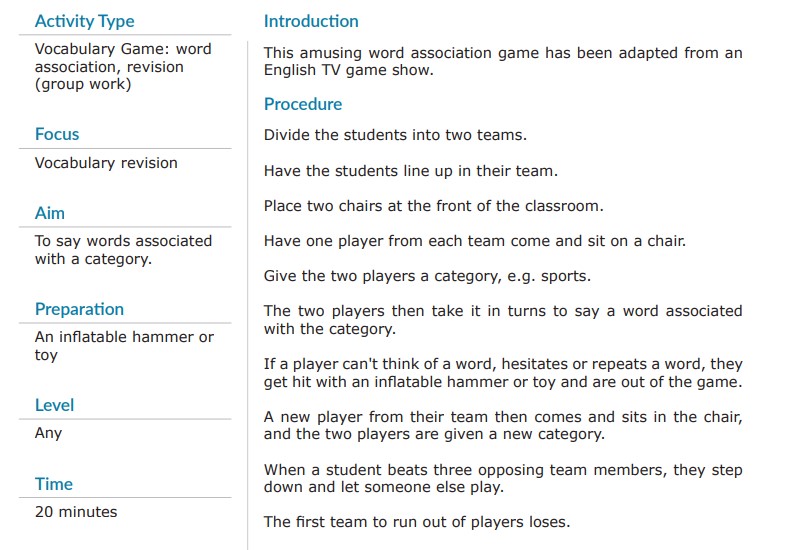Click 'An inflatable hammer or toy' text
This screenshot has width=789, height=550.
pos(124,346)
